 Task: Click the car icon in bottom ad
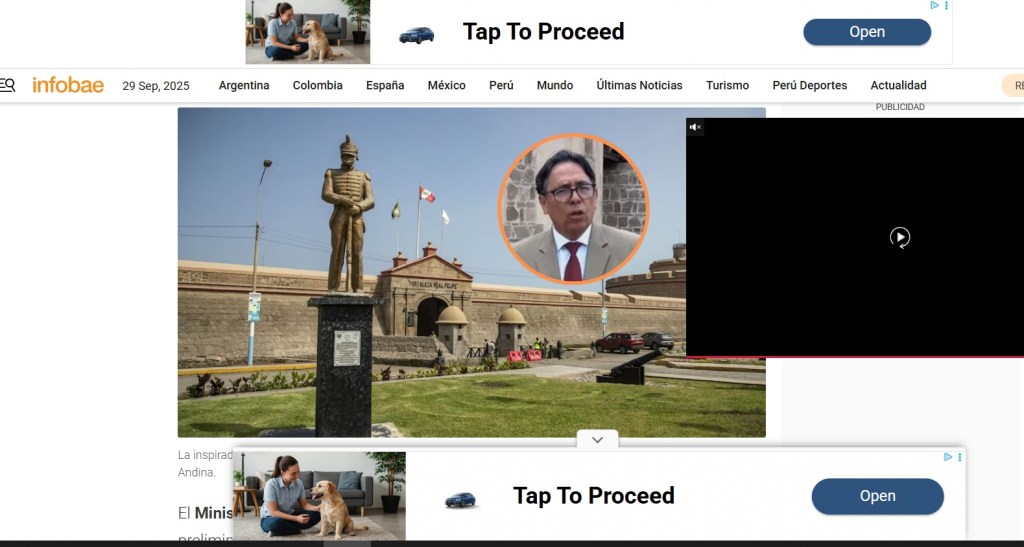coord(461,499)
